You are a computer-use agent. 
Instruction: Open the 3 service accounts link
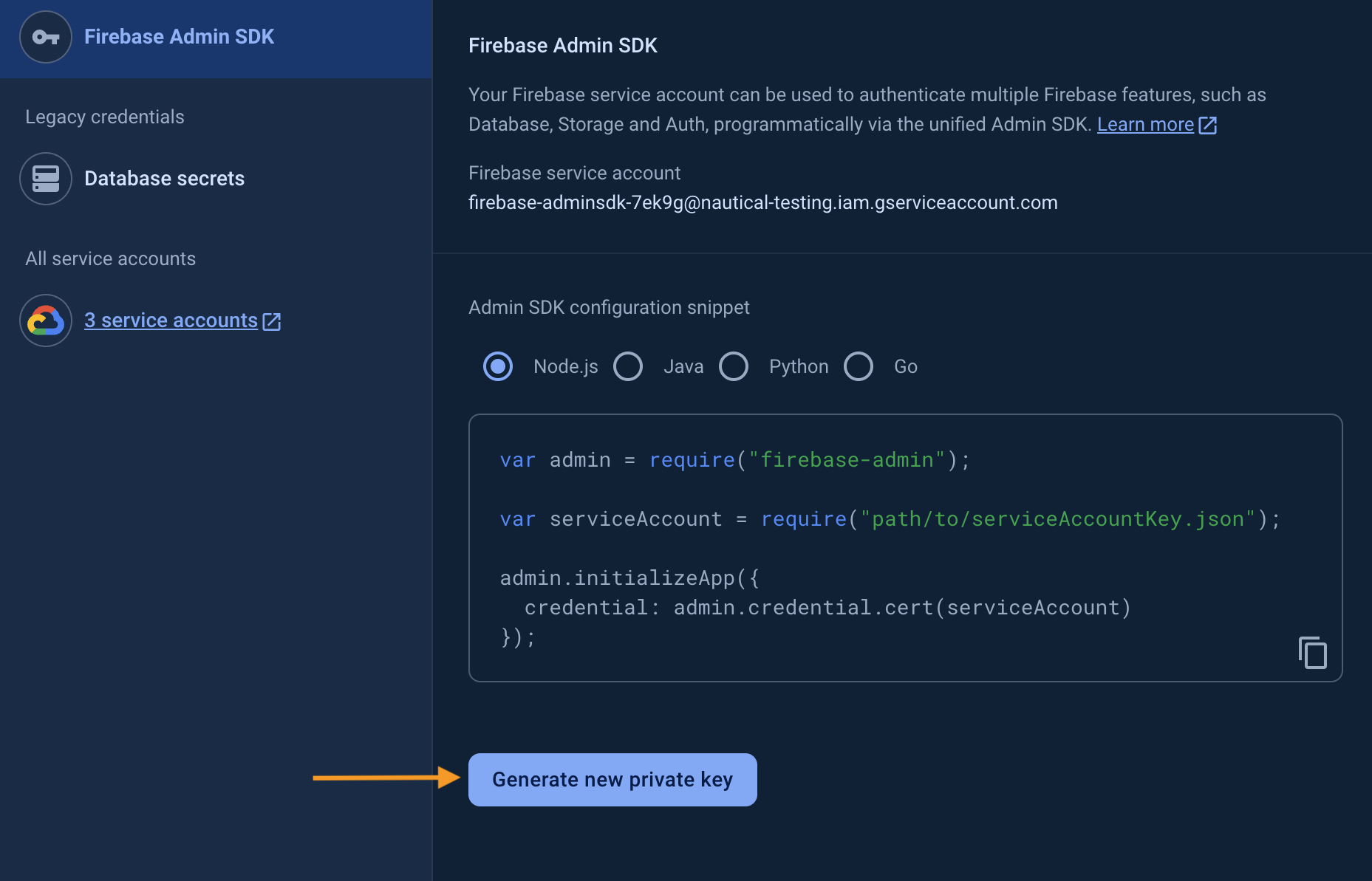pyautogui.click(x=171, y=320)
